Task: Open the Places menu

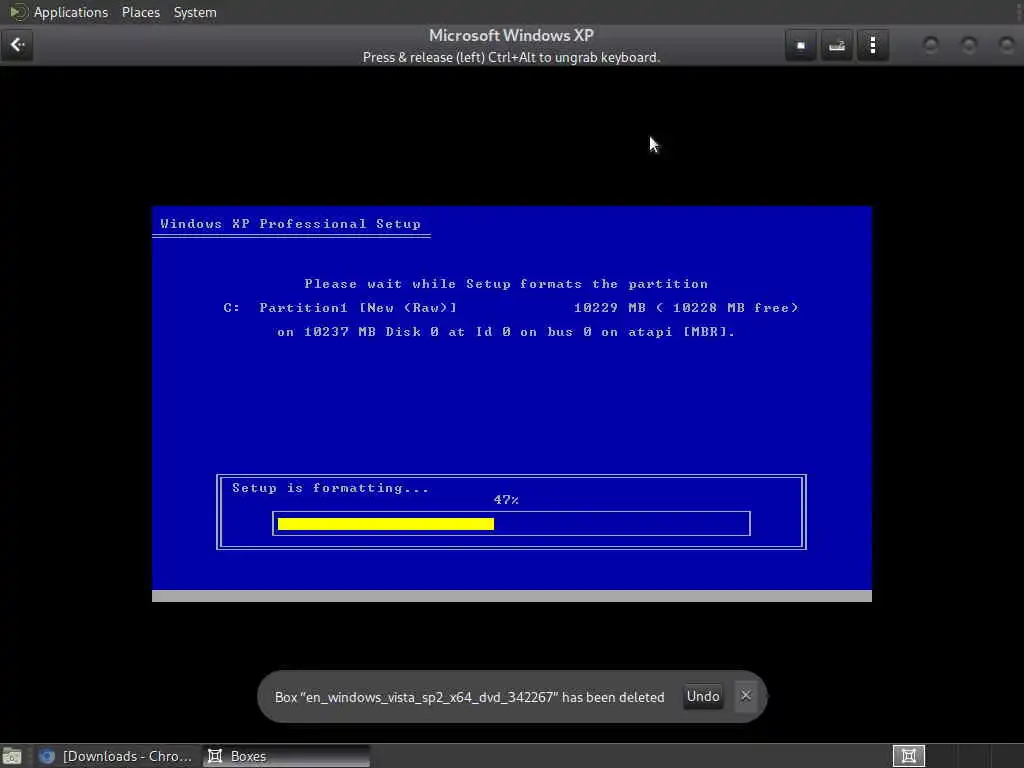Action: pos(140,12)
